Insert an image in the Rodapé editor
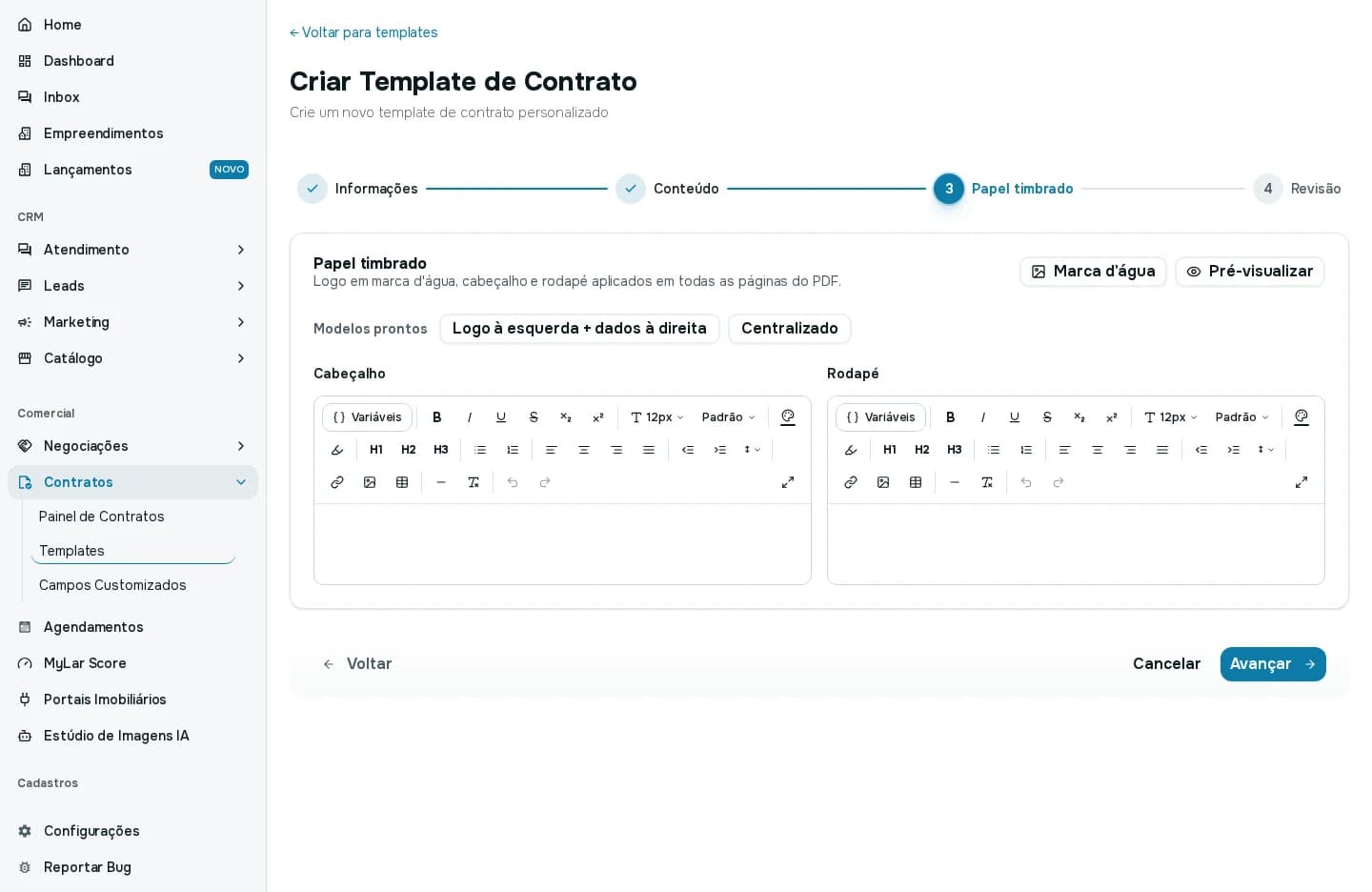1372x892 pixels. click(883, 482)
